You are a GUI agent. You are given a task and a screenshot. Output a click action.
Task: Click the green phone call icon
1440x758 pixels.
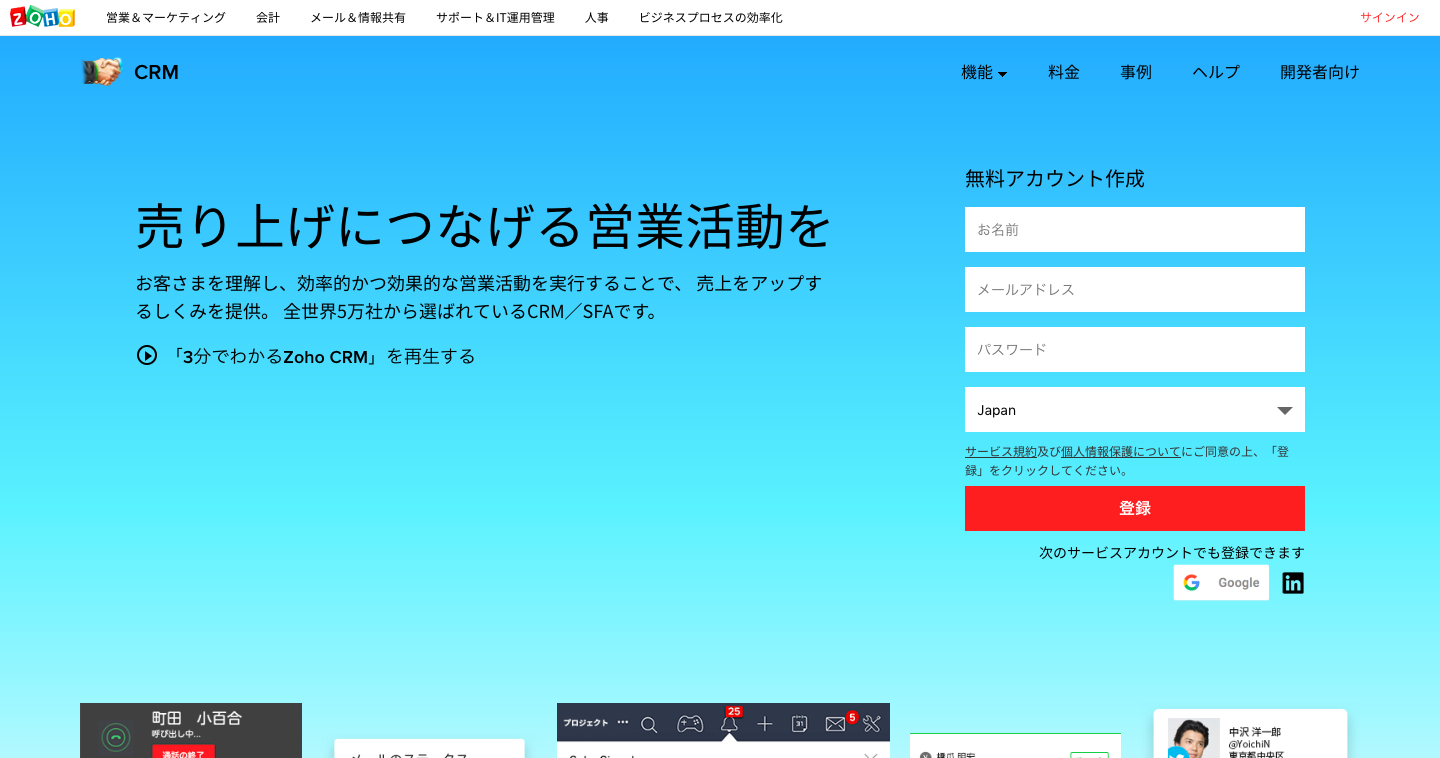point(117,738)
